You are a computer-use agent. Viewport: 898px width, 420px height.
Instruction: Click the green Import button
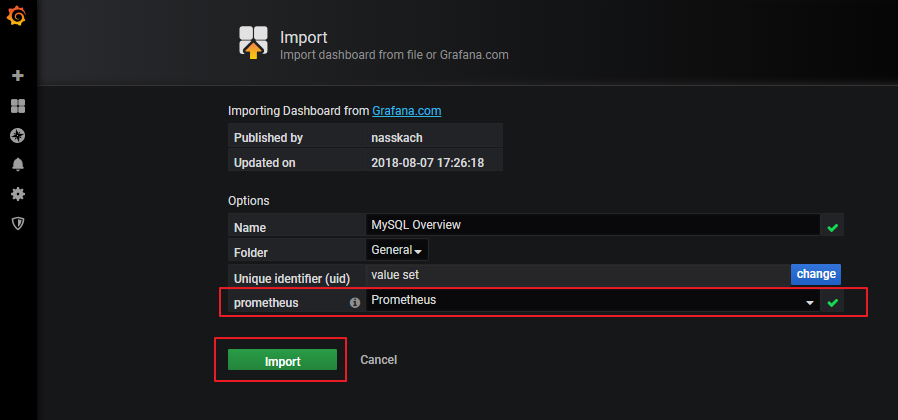[282, 360]
